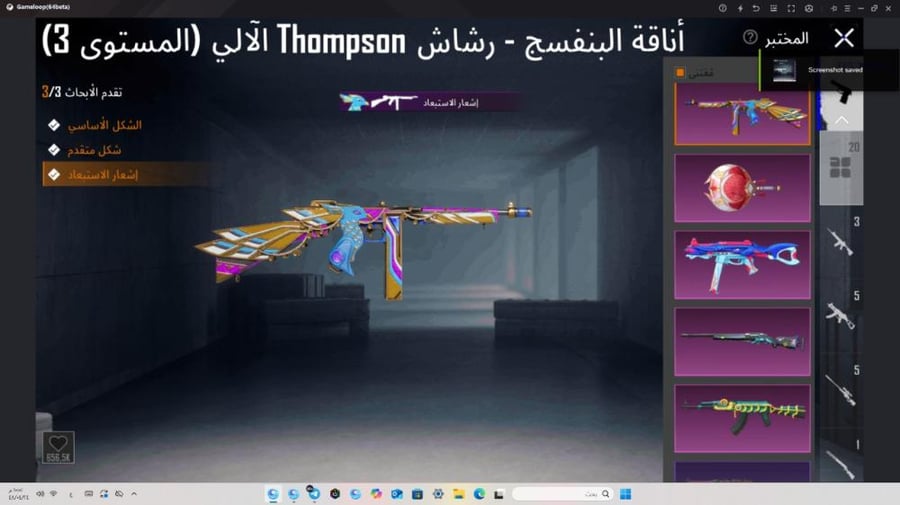Screen dimensions: 900x505
Task: Select the dark long rifle skin thumbnail
Action: click(742, 342)
